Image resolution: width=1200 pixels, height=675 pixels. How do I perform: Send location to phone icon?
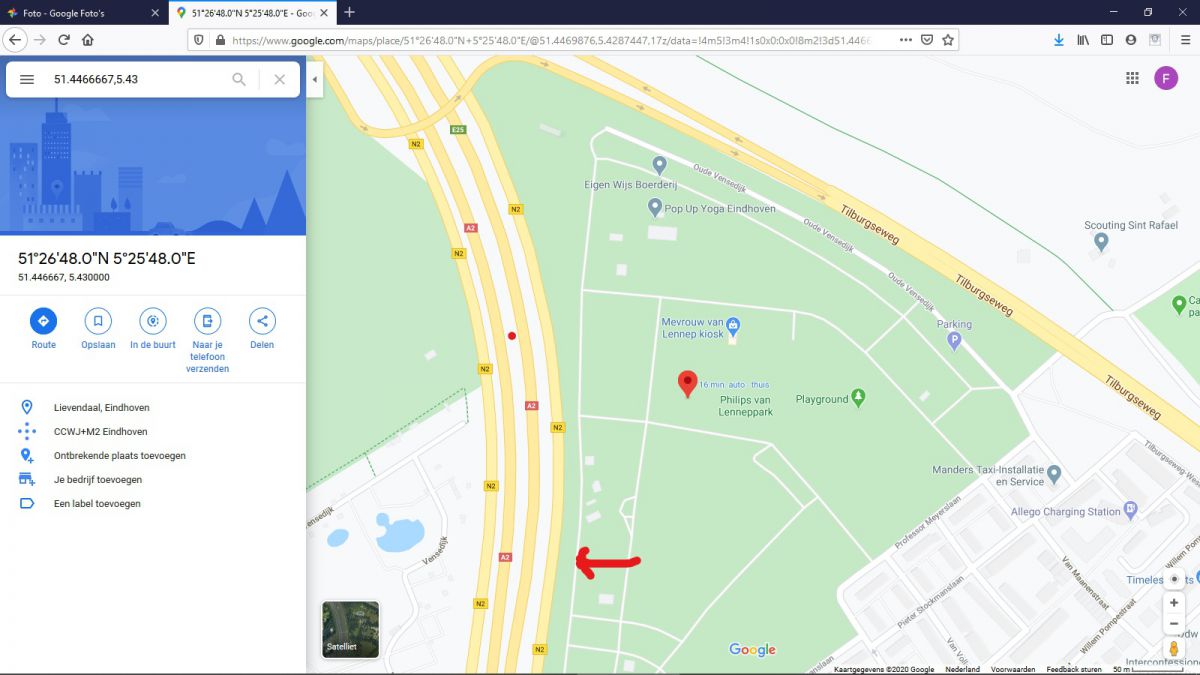point(207,321)
